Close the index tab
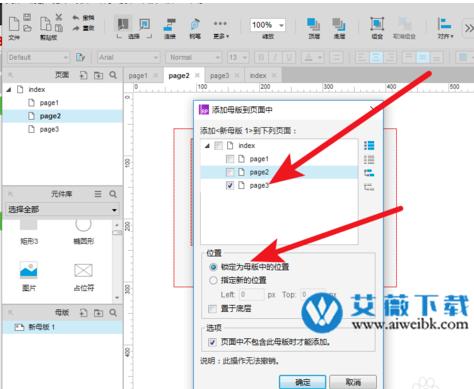The height and width of the screenshot is (389, 474). [x=274, y=76]
